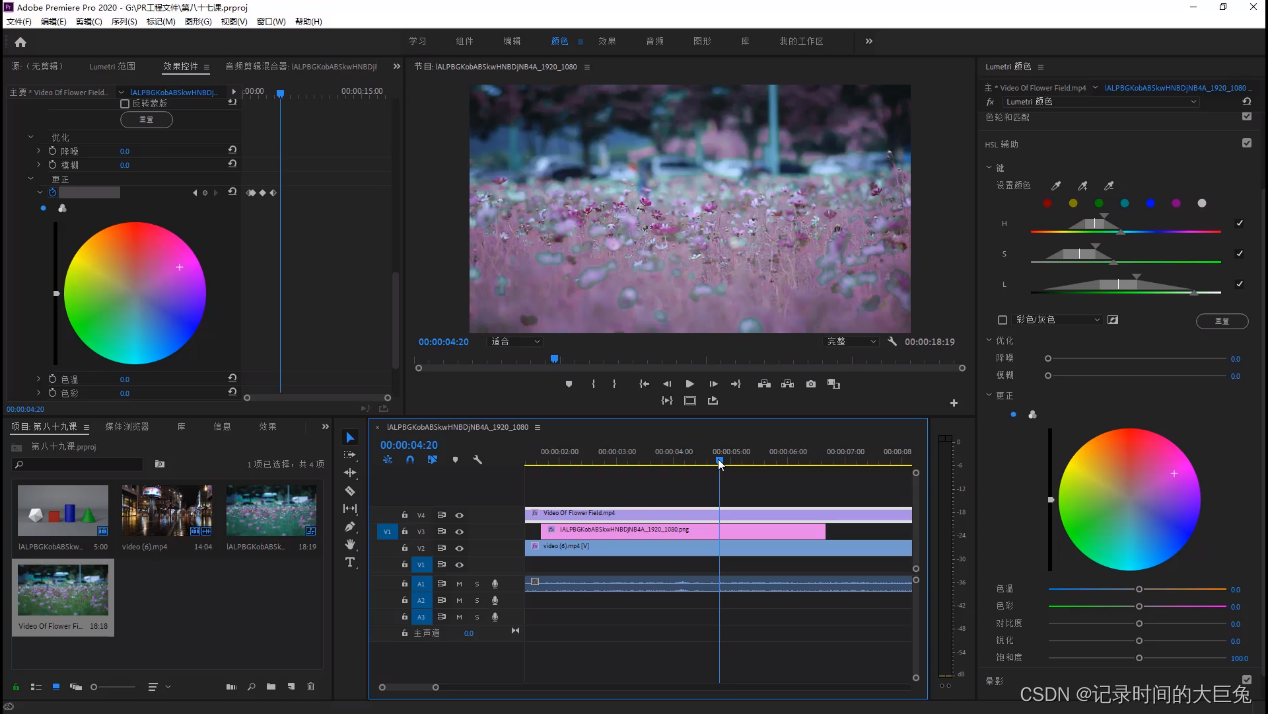The height and width of the screenshot is (714, 1268).
Task: Disable the HSL 辅助 section checkbox
Action: (x=1246, y=143)
